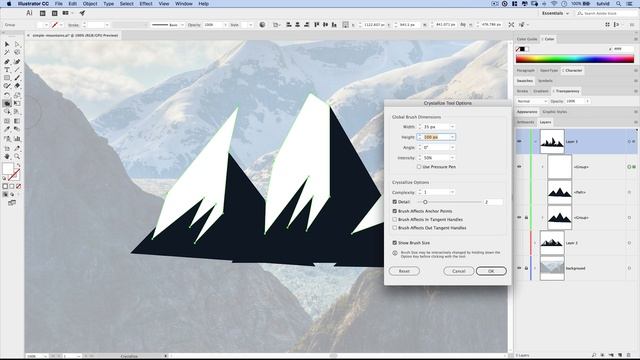Toggle the Detail checkbox

395,202
